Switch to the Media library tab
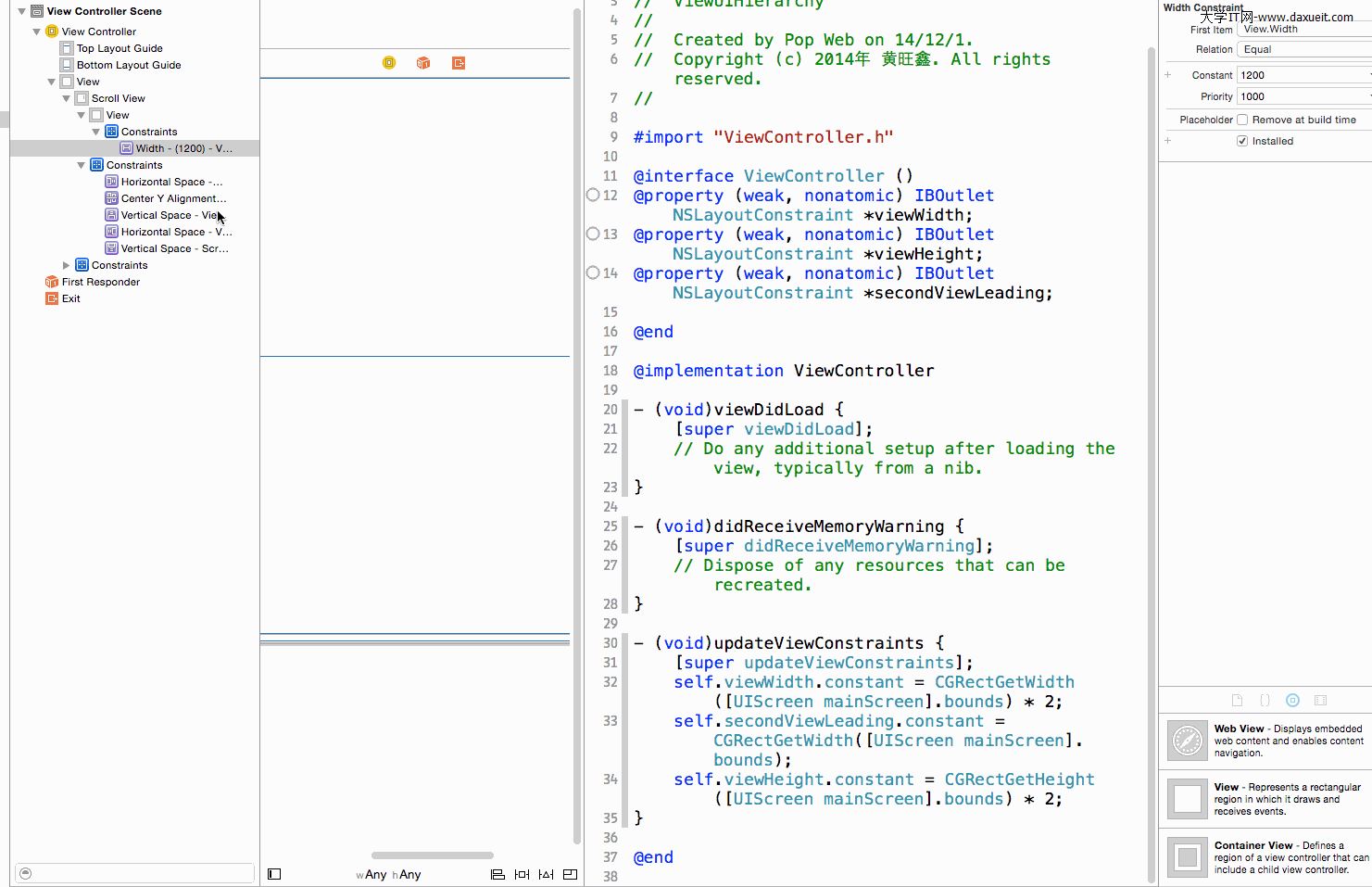Image resolution: width=1372 pixels, height=887 pixels. tap(1320, 701)
